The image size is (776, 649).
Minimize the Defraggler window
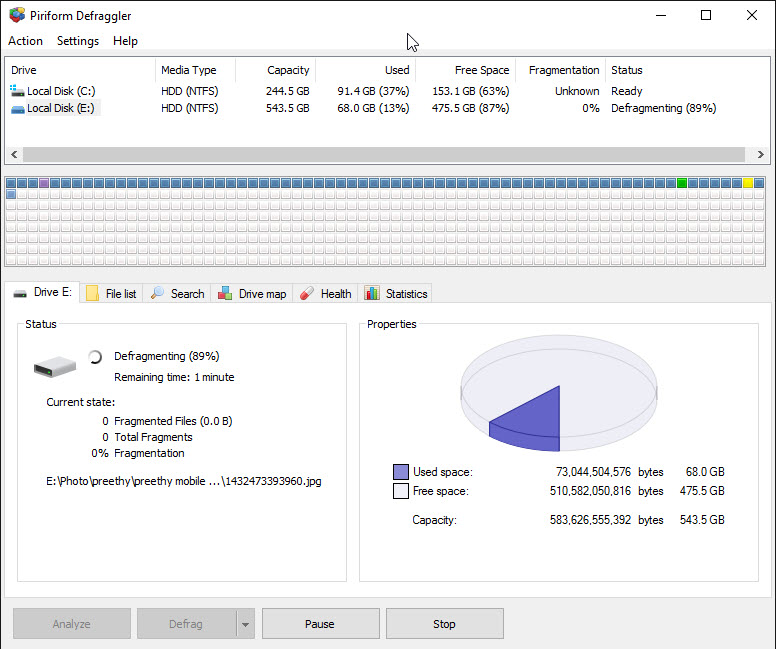pyautogui.click(x=661, y=15)
